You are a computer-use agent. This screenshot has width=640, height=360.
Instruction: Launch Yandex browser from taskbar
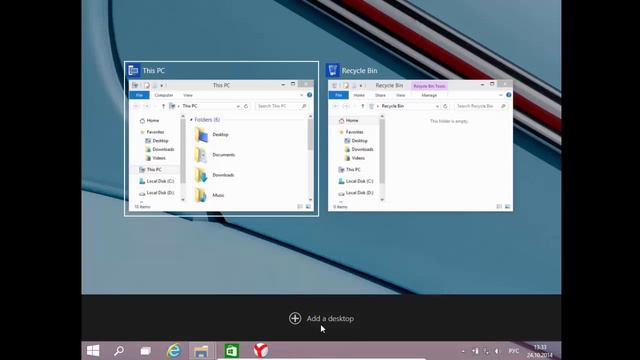click(x=261, y=351)
